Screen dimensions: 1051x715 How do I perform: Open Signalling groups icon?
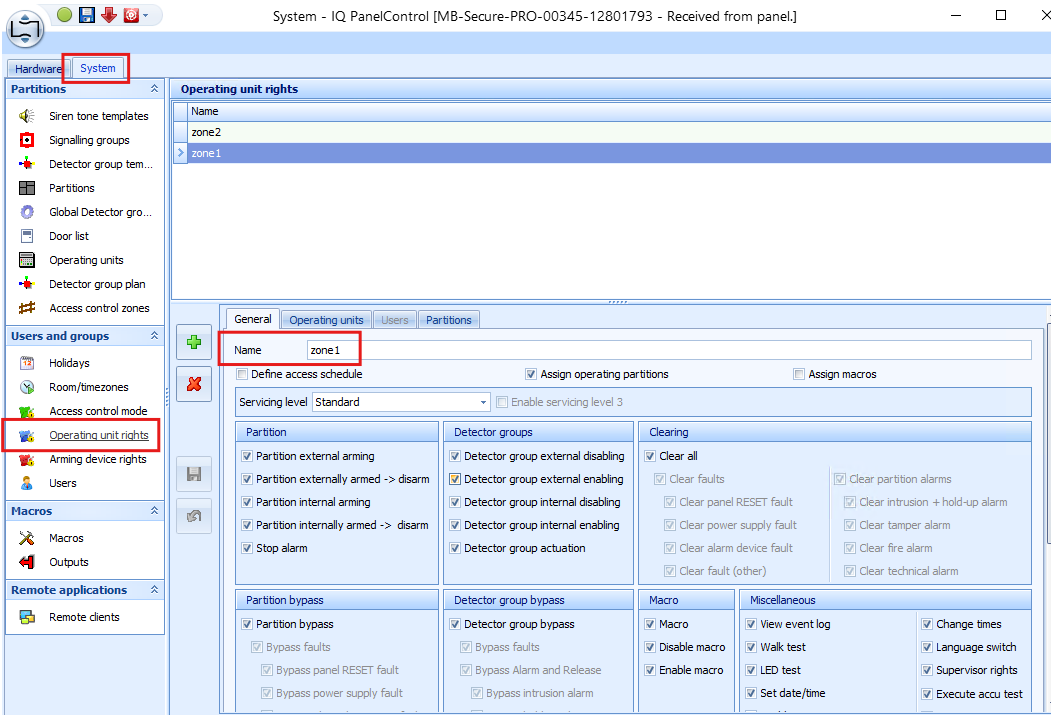point(27,140)
